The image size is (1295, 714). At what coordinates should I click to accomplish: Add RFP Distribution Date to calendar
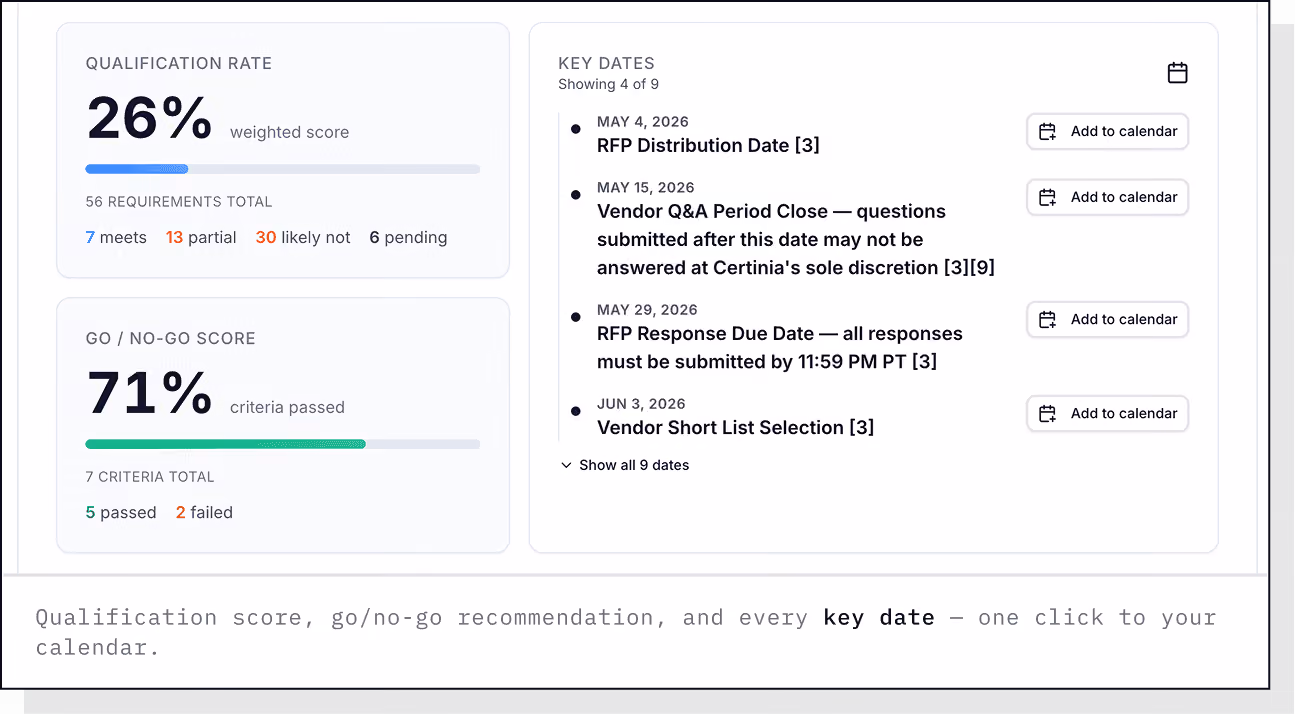pyautogui.click(x=1107, y=131)
